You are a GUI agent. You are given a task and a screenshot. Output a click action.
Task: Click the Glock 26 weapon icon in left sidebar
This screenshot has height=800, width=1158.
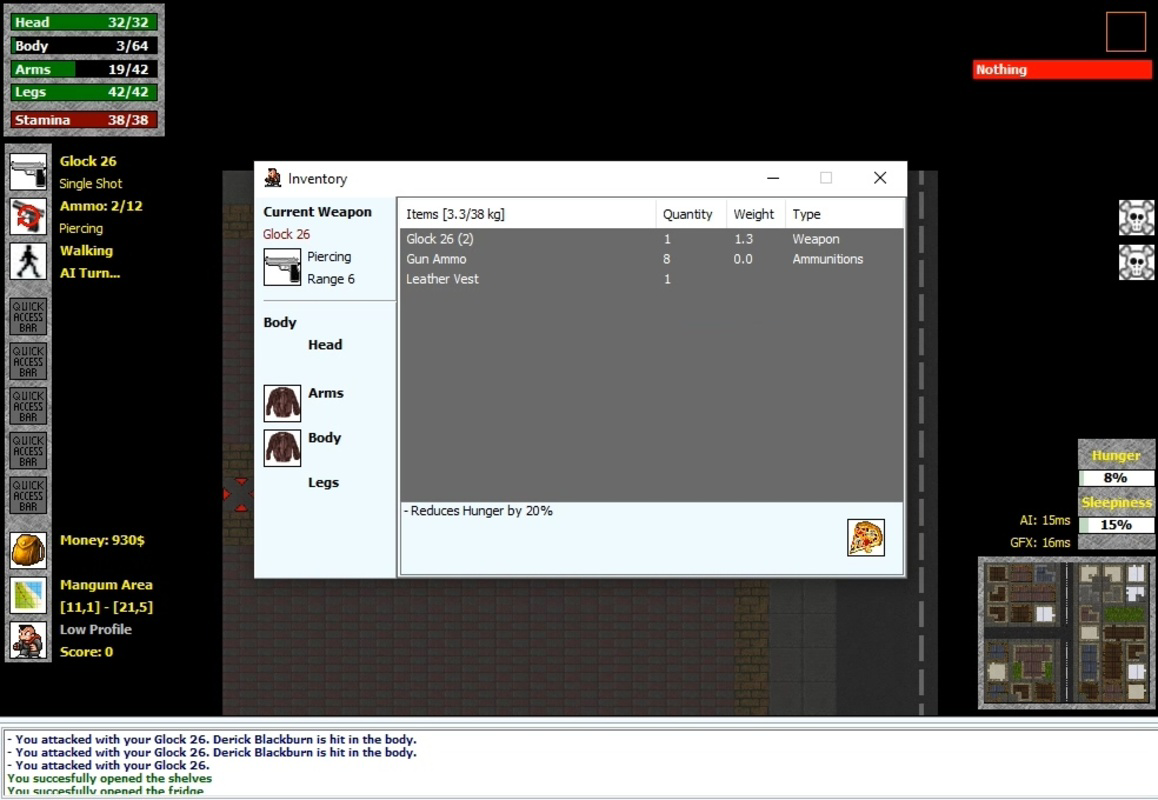[x=28, y=171]
